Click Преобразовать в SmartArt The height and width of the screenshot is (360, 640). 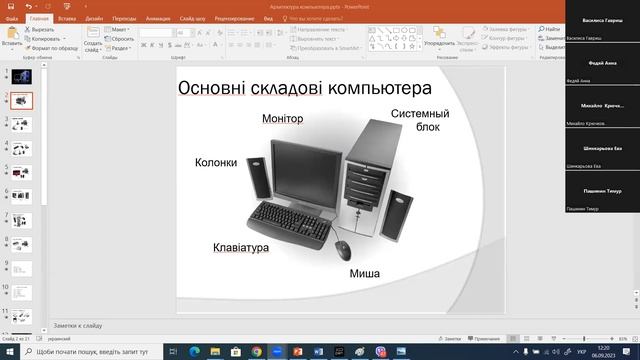click(x=326, y=48)
